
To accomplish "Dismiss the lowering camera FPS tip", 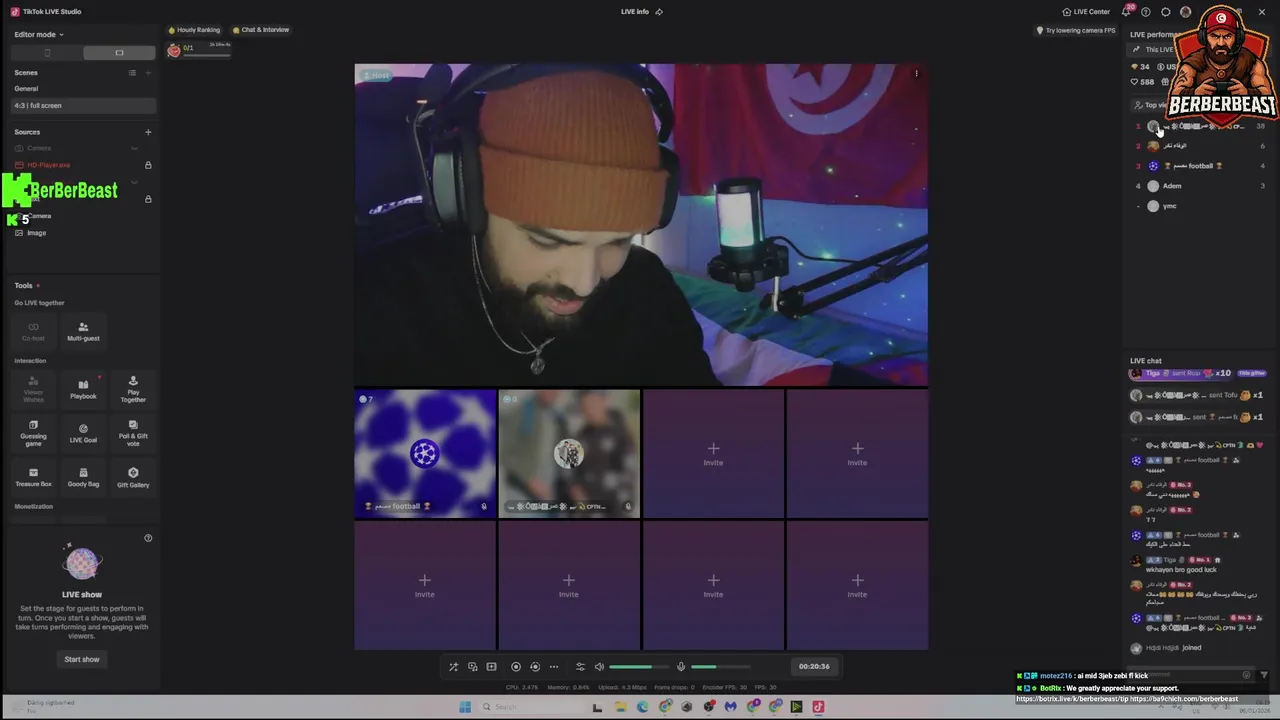I will tap(1075, 30).
